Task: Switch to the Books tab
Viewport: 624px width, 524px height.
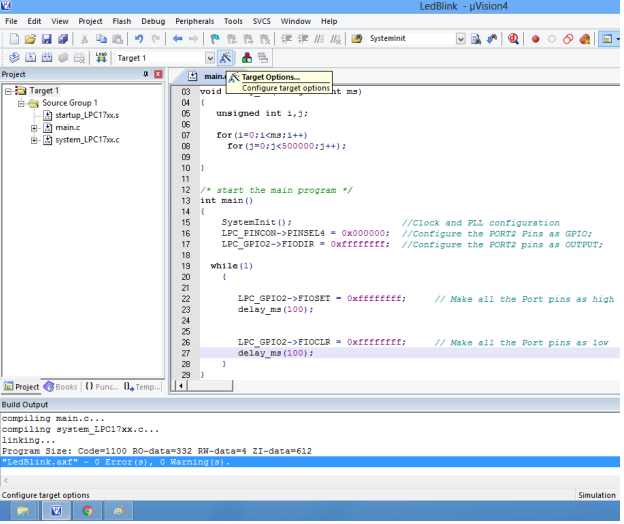Action: pyautogui.click(x=60, y=386)
